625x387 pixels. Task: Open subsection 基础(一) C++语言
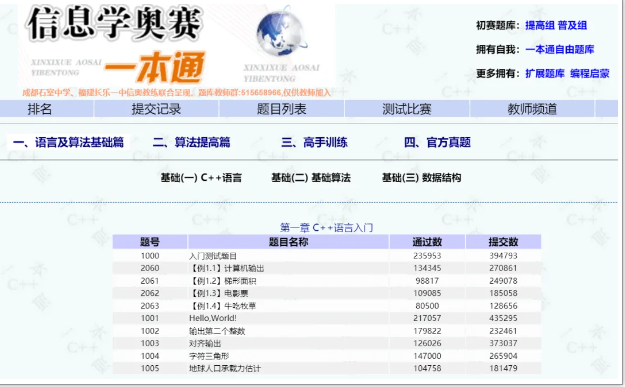(x=201, y=177)
